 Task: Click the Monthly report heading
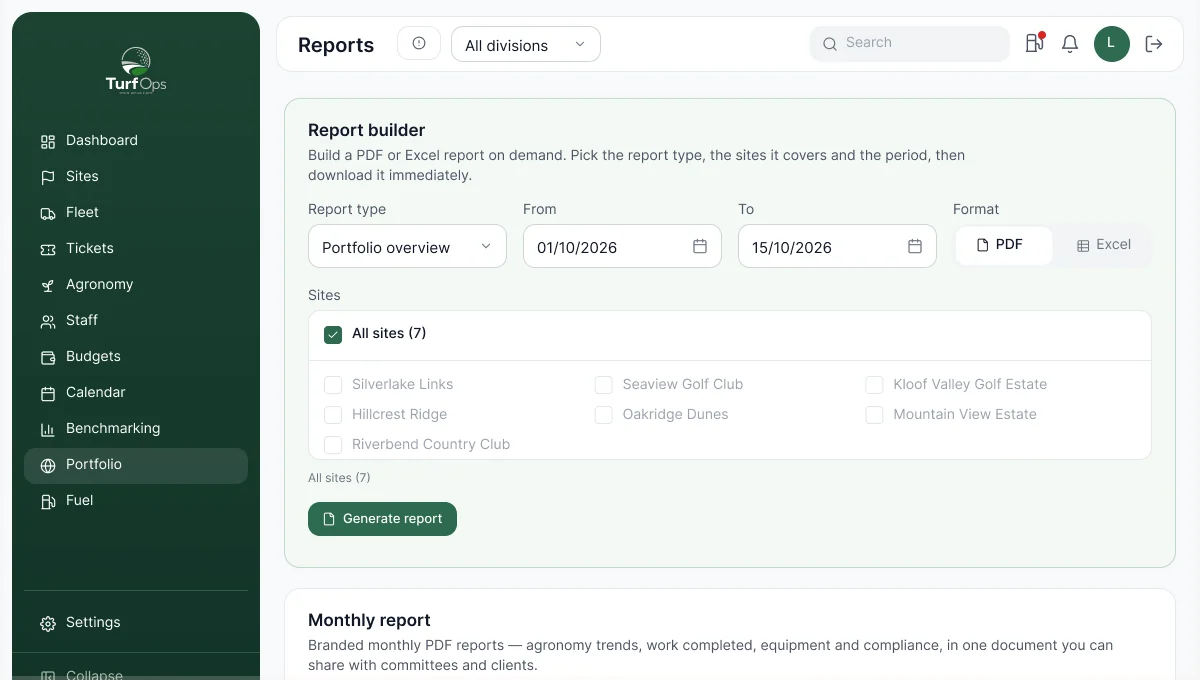click(x=370, y=620)
